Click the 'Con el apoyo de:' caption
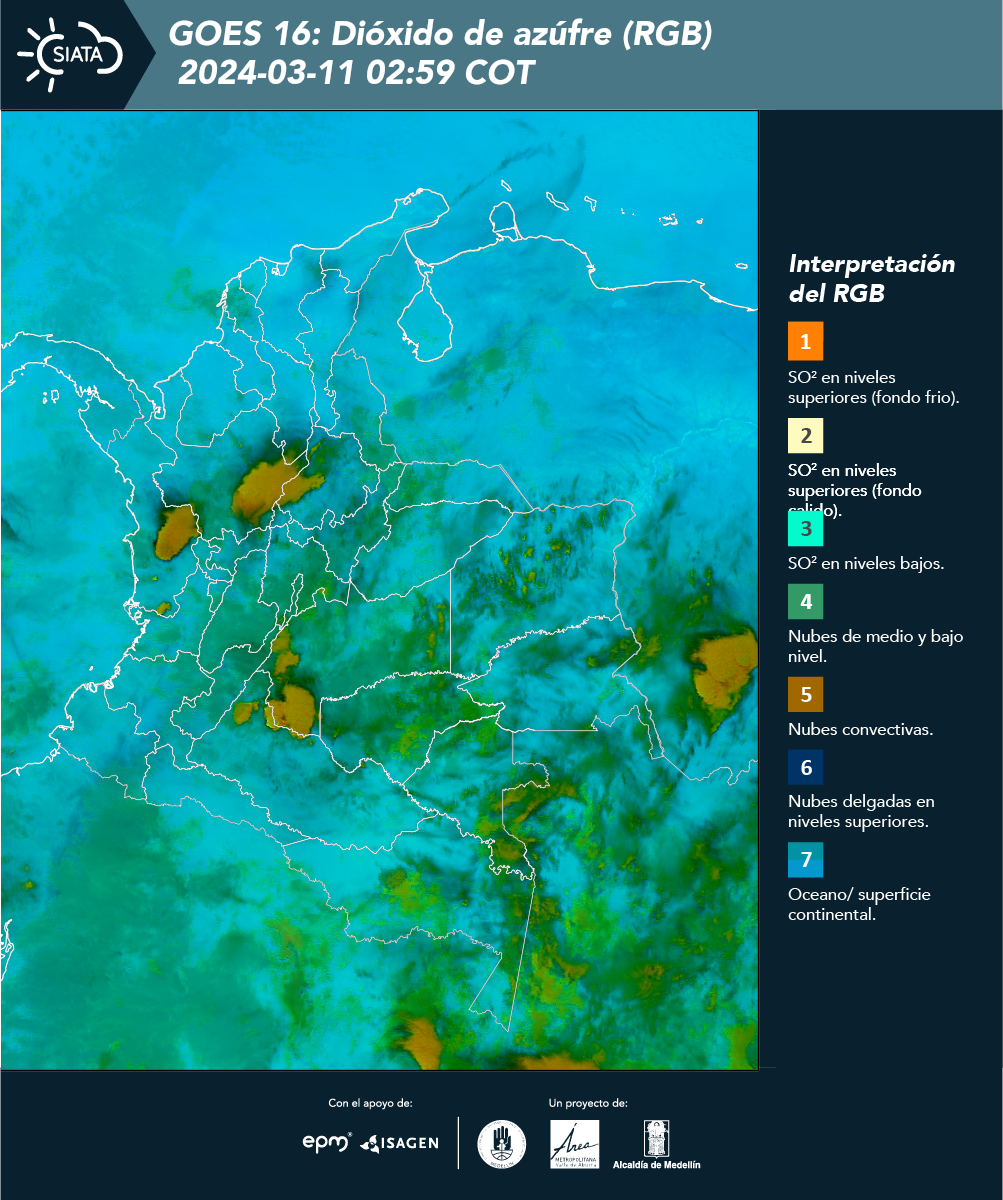 [370, 1103]
